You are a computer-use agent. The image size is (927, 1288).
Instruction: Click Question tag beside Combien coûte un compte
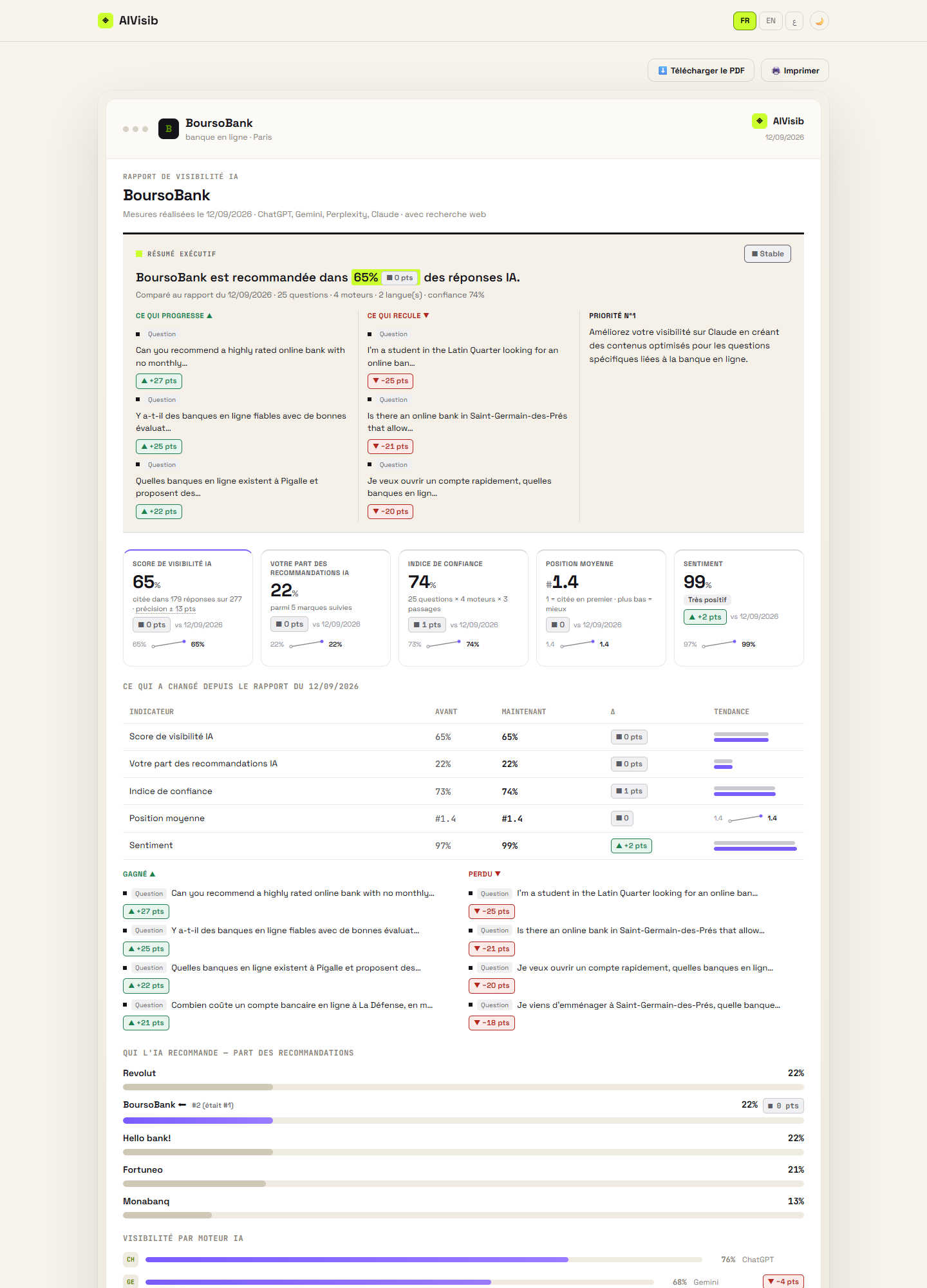click(x=149, y=1005)
